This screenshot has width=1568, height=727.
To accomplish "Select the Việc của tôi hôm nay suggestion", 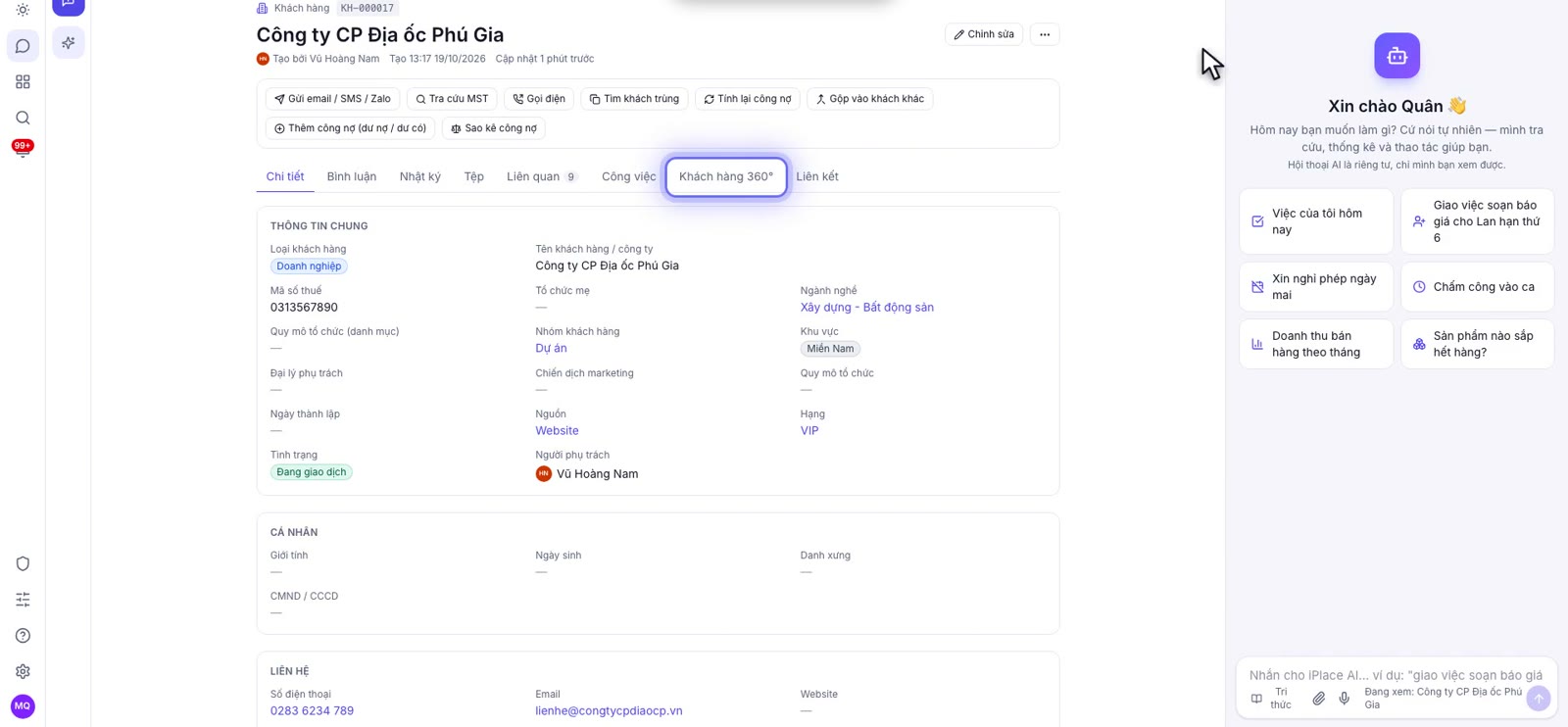I will pyautogui.click(x=1316, y=221).
